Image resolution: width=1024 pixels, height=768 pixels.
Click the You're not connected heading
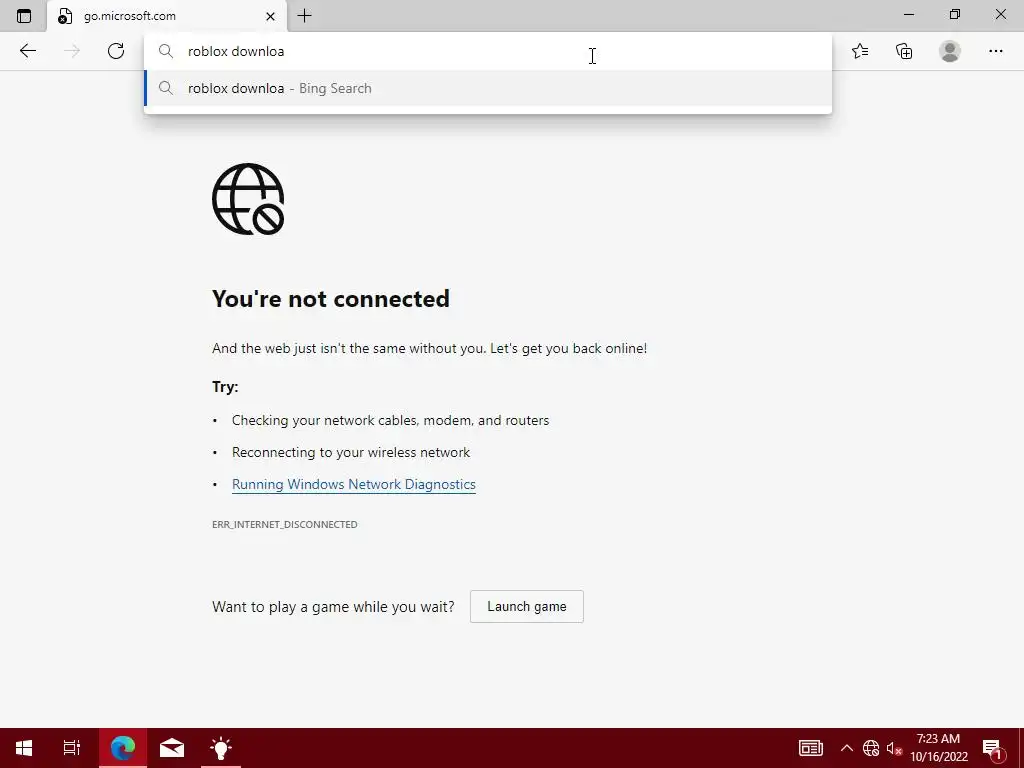point(330,298)
